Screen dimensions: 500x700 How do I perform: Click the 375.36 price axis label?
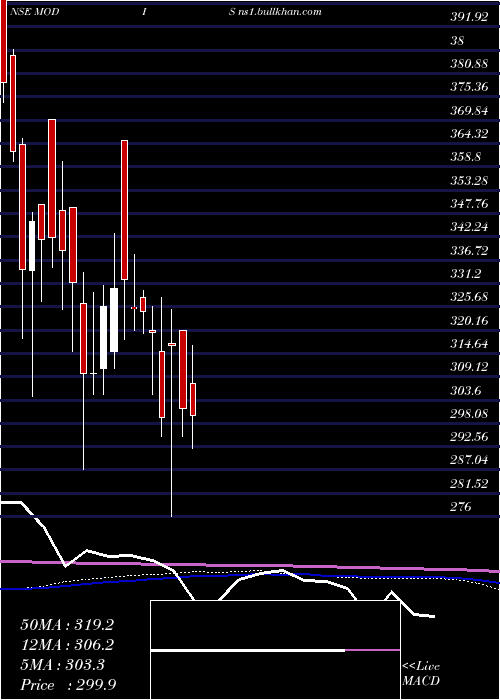point(469,87)
